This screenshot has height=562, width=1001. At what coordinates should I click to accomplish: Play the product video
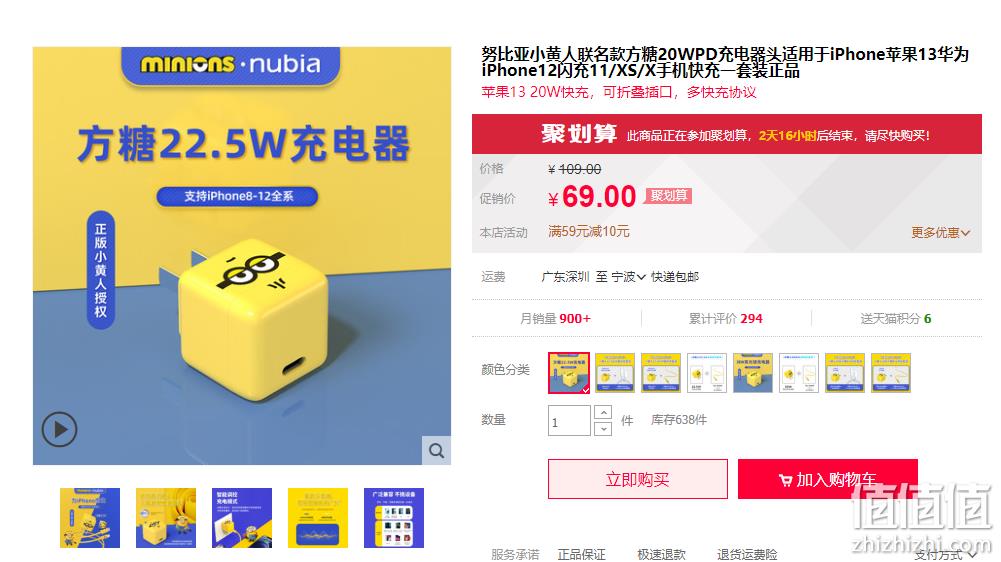(x=59, y=429)
